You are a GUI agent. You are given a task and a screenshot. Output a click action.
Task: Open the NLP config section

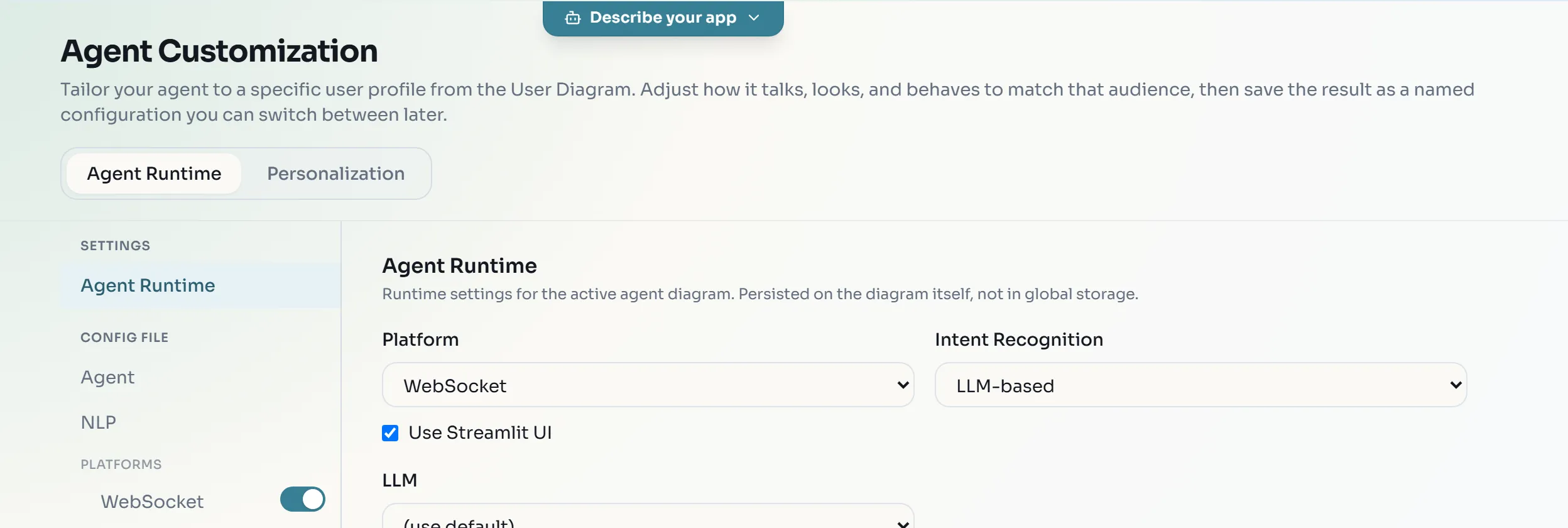pos(201,422)
